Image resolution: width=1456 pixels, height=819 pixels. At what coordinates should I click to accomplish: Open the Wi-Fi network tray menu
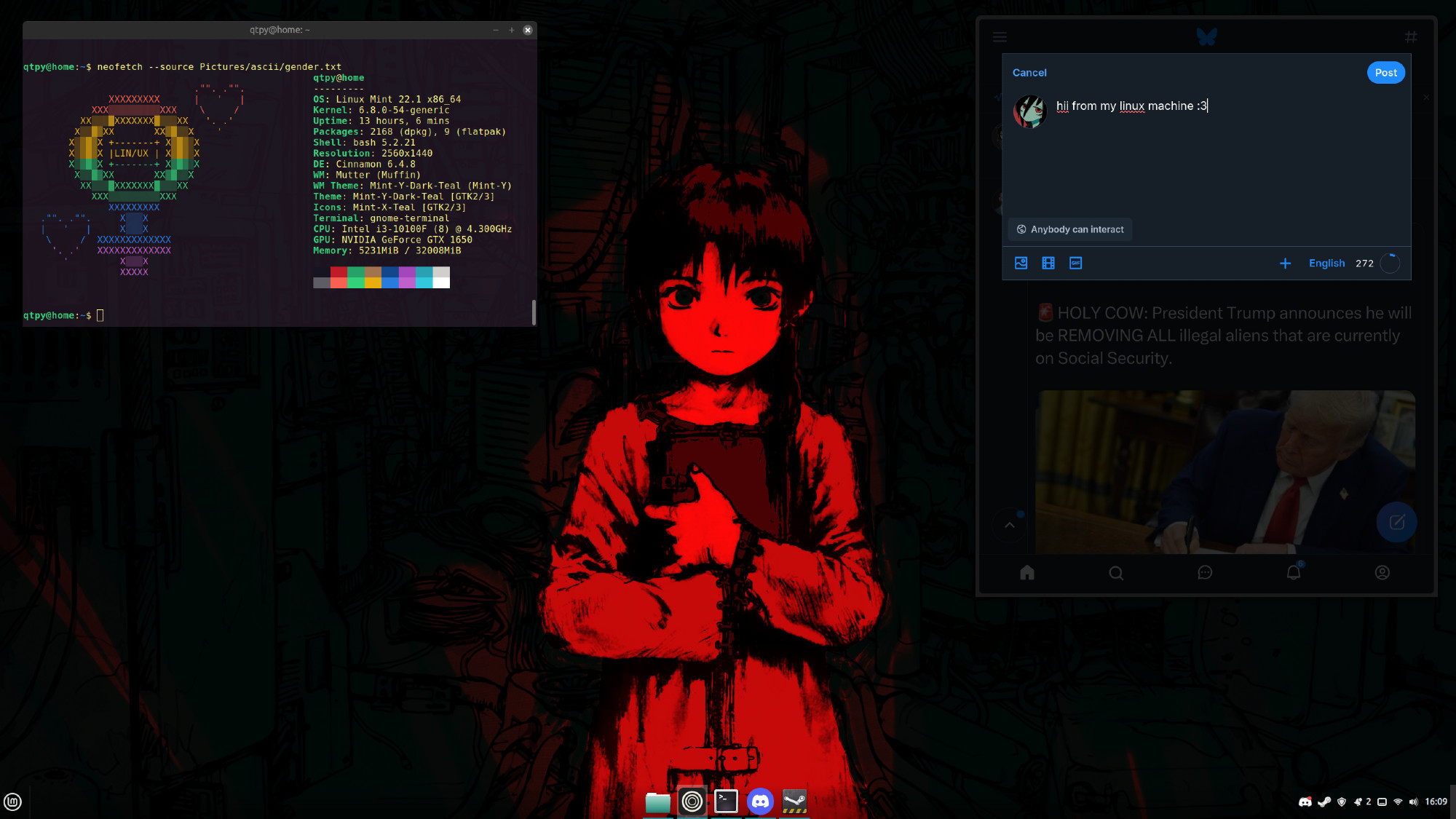click(1398, 802)
